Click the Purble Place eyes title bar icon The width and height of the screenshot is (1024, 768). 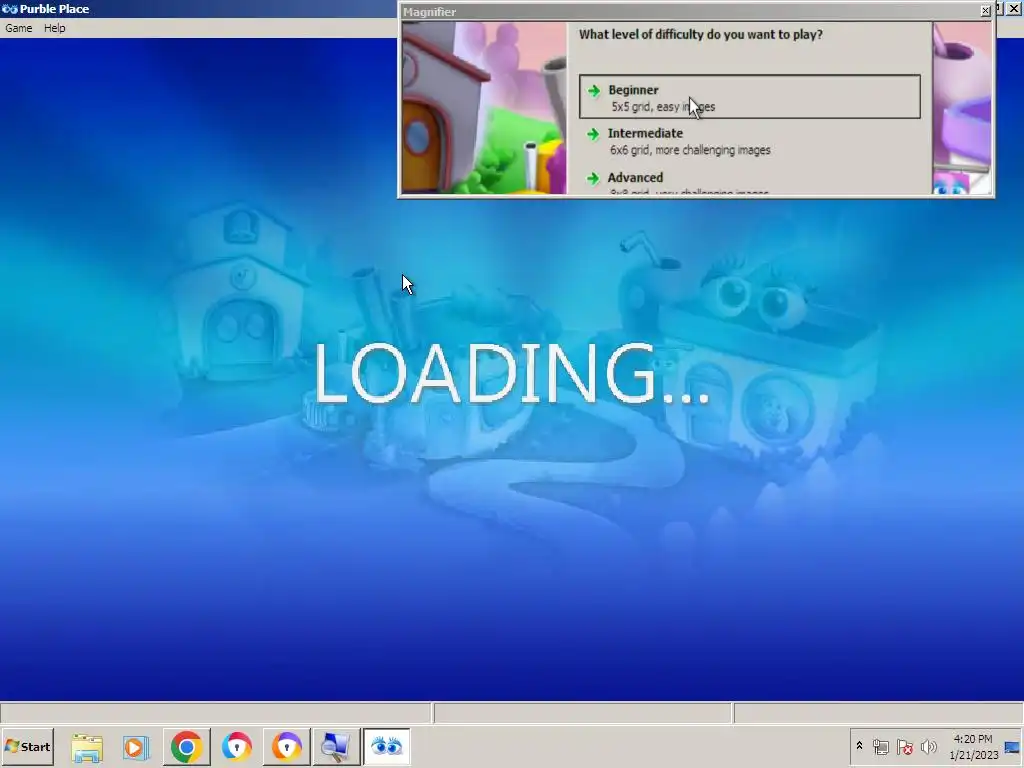coord(9,9)
